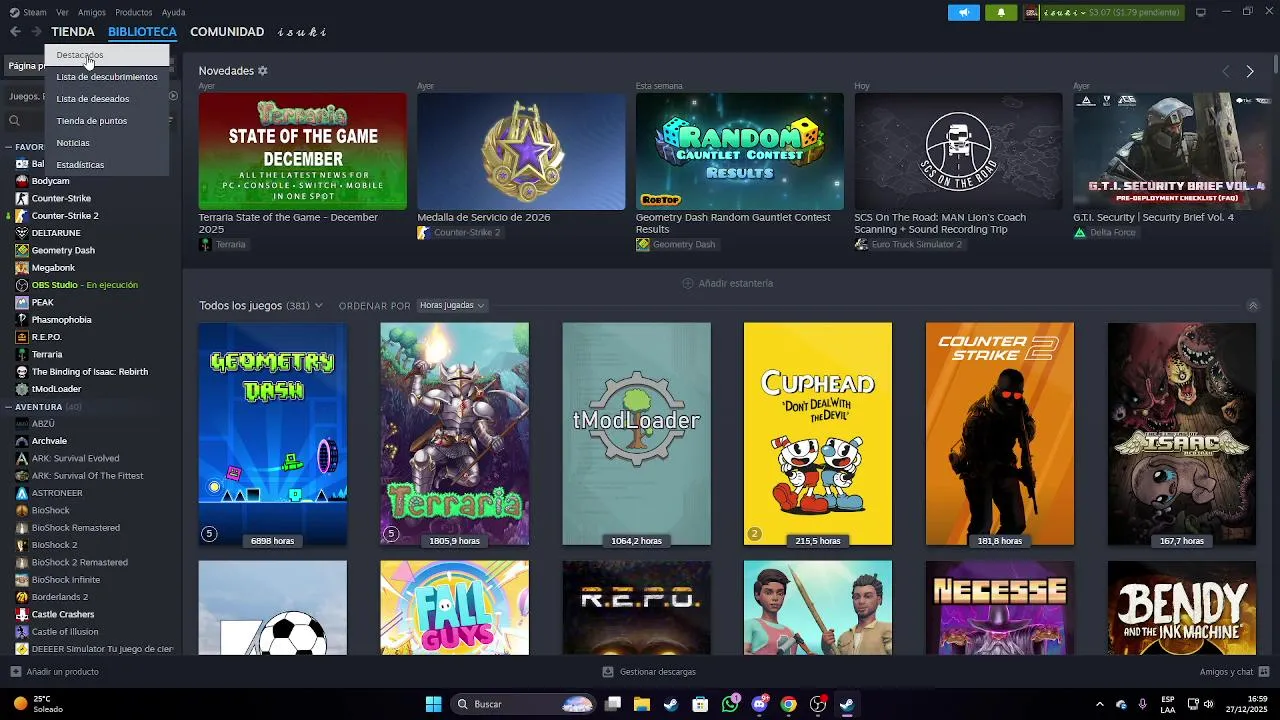Image resolution: width=1280 pixels, height=720 pixels.
Task: Click the ready-to-play filter icon beside Juegos
Action: [173, 96]
